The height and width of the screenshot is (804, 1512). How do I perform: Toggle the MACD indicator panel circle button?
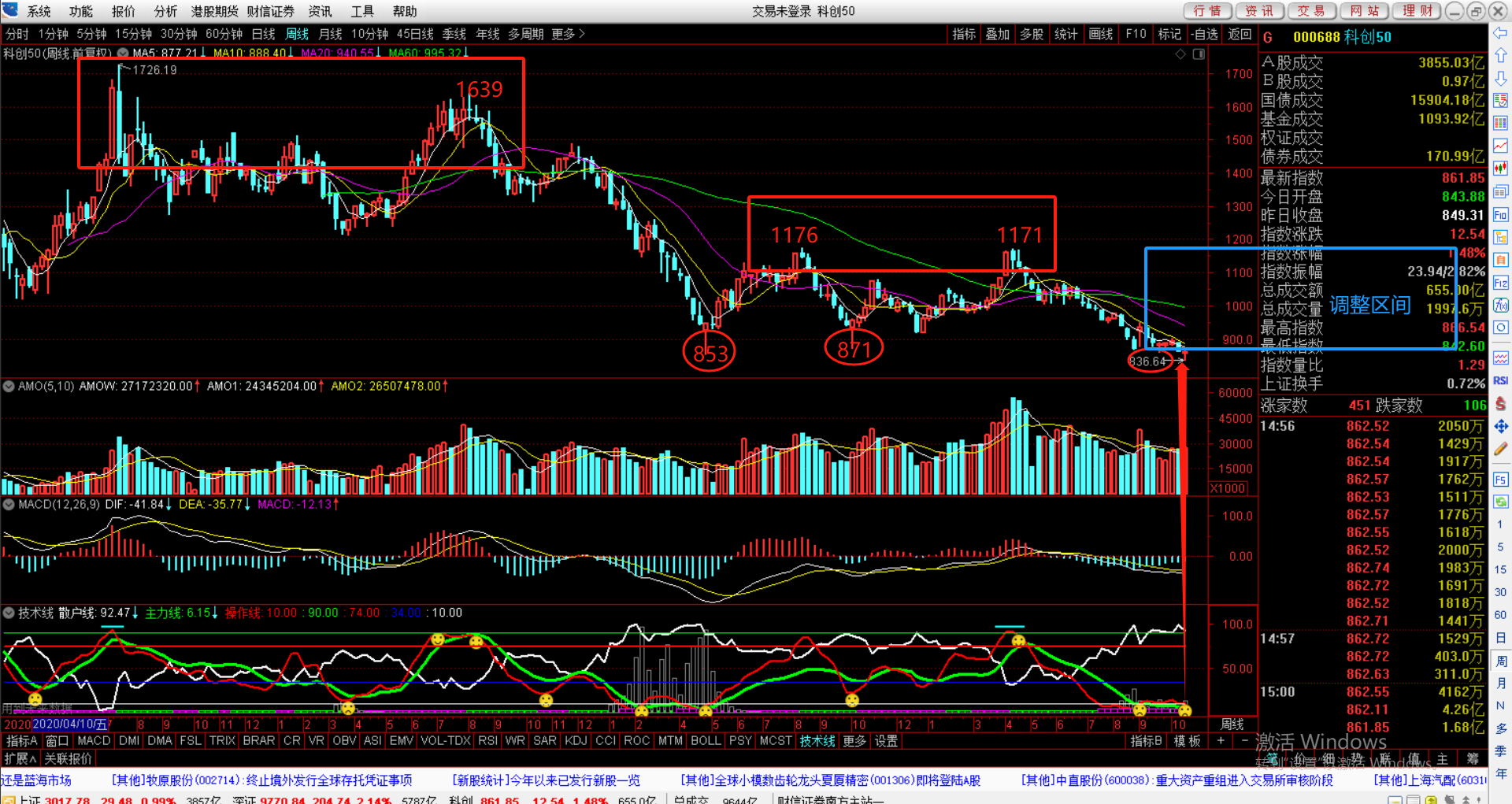point(9,504)
